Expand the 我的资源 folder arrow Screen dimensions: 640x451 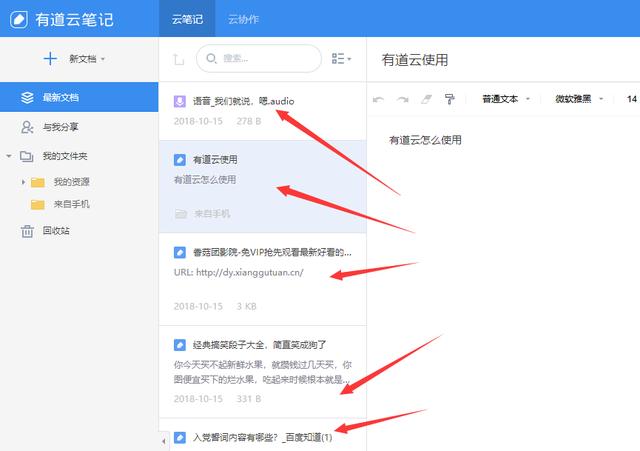tap(23, 182)
